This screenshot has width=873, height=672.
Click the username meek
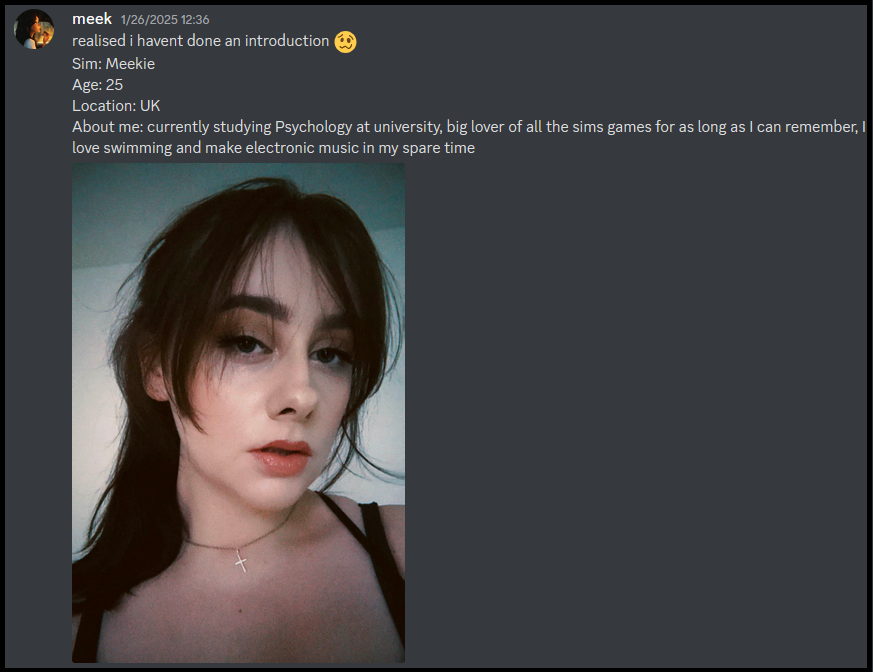click(92, 19)
